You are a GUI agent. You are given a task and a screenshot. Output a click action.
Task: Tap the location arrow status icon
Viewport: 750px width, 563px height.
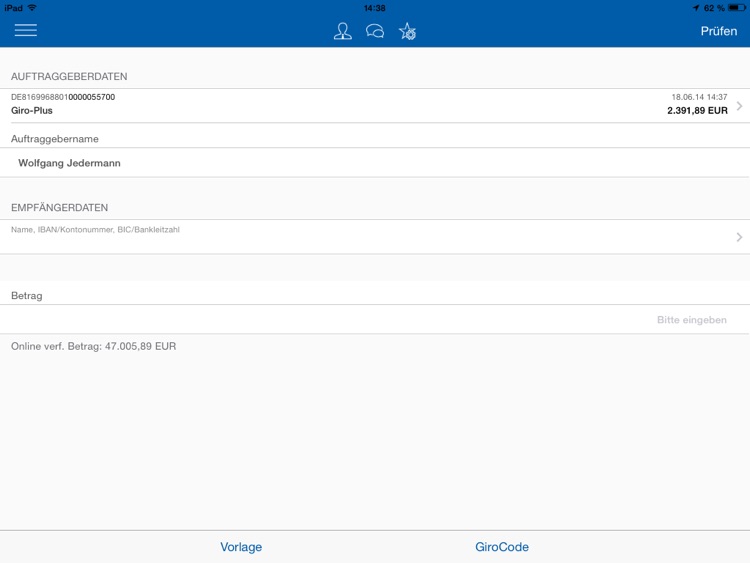[x=696, y=7]
